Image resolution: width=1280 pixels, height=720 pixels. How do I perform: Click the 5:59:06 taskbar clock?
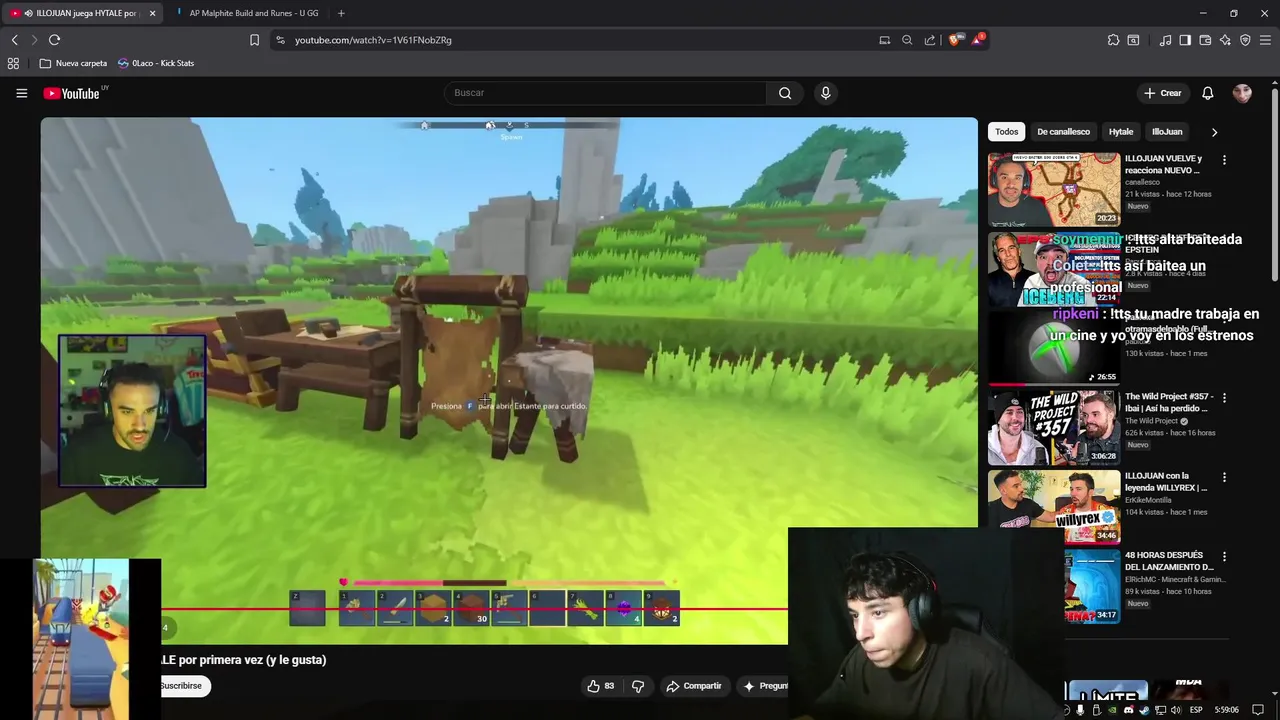coord(1227,710)
